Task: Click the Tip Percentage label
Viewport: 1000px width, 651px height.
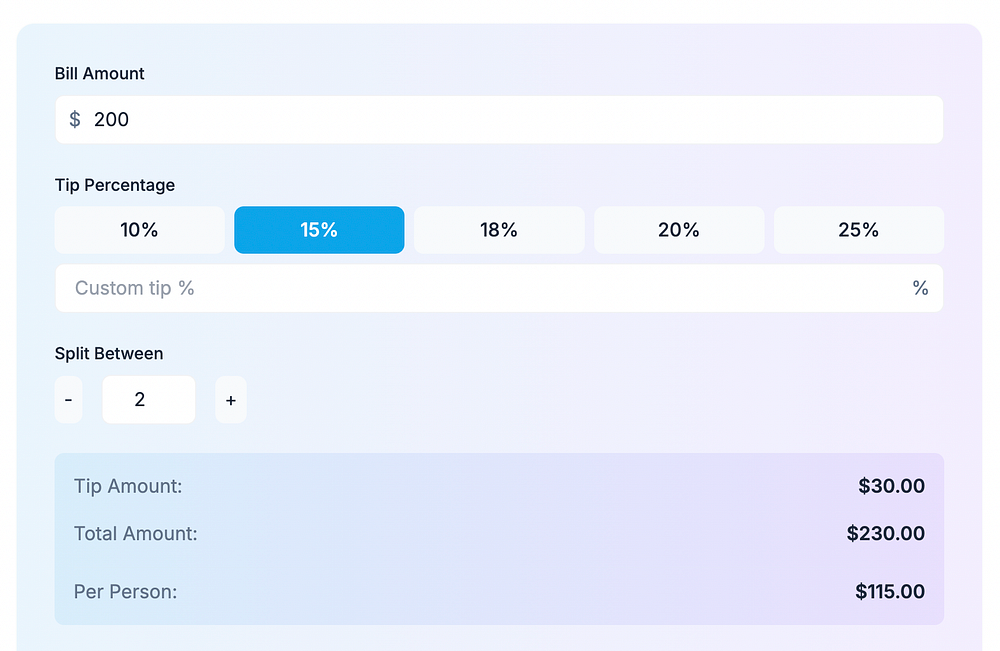Action: click(x=115, y=185)
